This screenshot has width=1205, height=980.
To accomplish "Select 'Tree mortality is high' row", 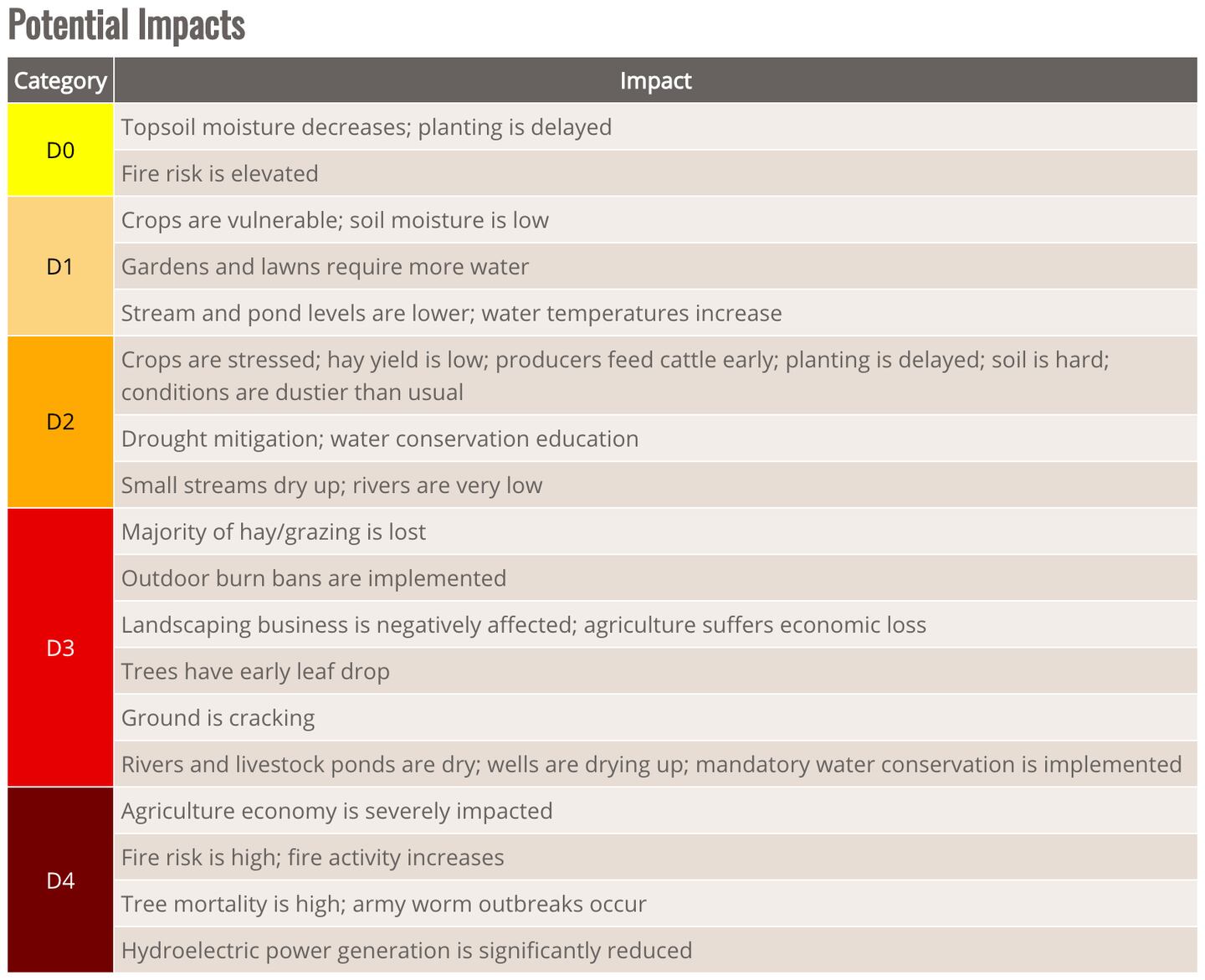I will click(x=383, y=904).
